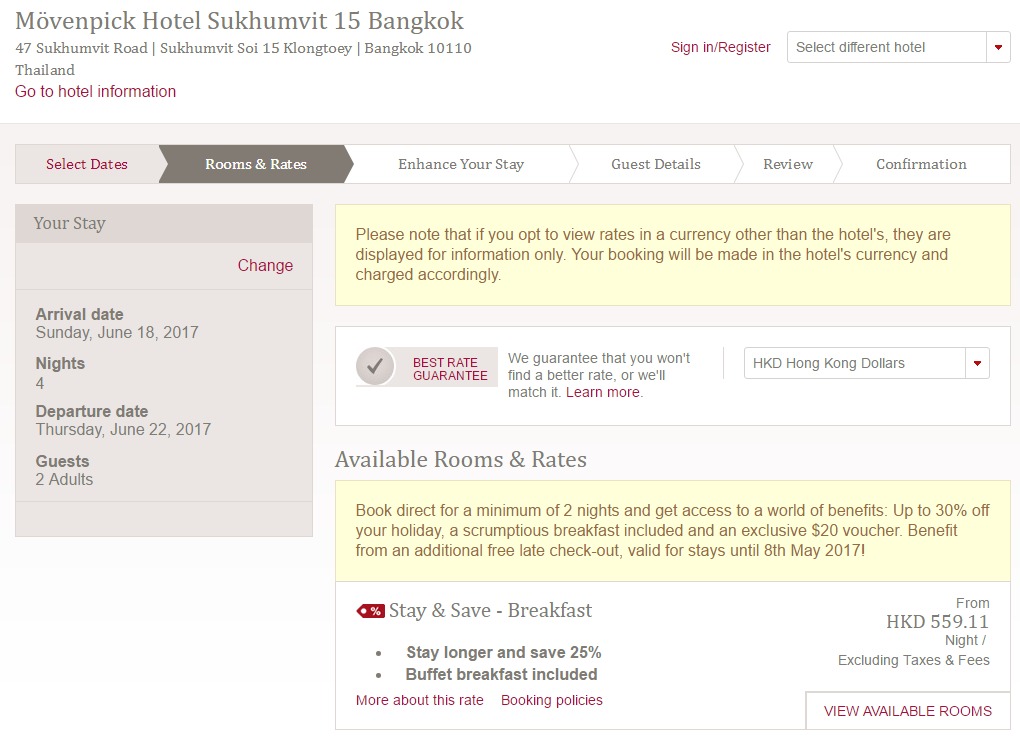Screen dimensions: 1020x737
Task: Select the Rooms & Rates step
Action: coord(256,164)
